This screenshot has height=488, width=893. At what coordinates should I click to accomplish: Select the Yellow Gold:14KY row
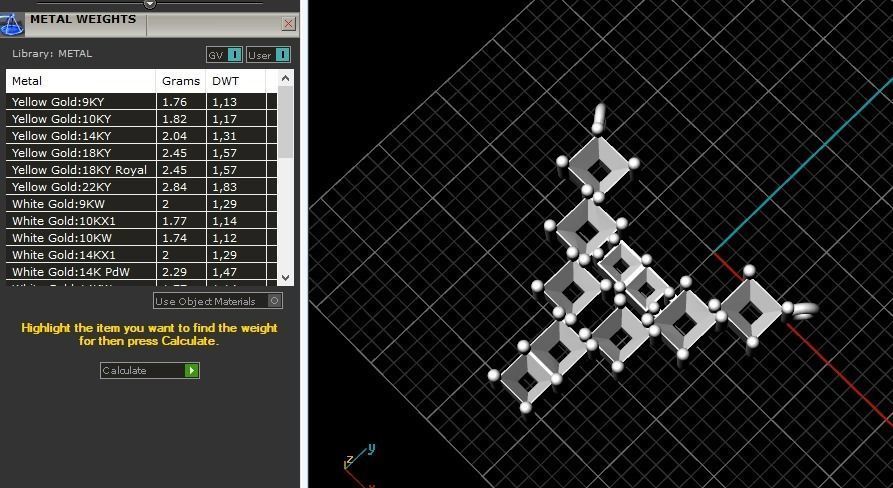[x=141, y=136]
